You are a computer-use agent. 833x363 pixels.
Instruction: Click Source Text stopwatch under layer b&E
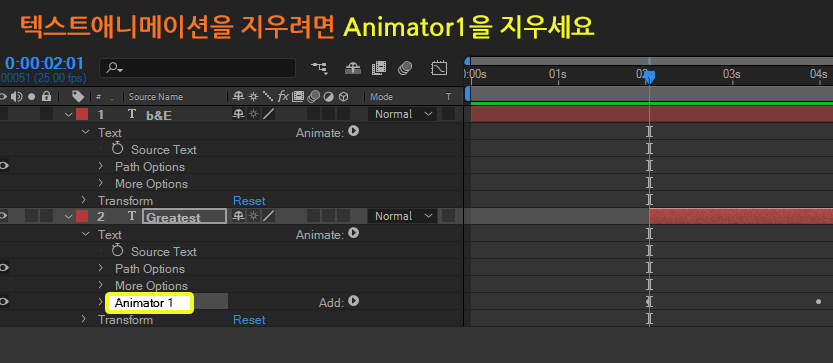click(117, 149)
